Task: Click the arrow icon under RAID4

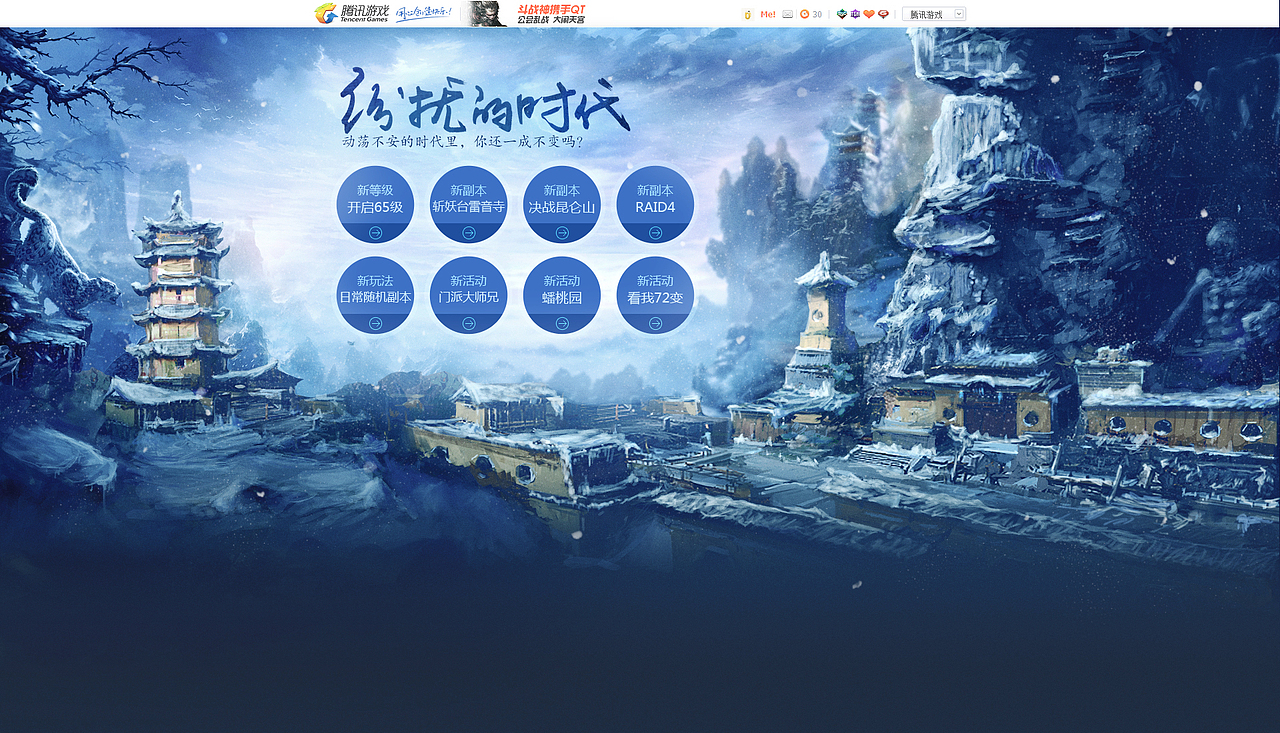Action: click(655, 232)
